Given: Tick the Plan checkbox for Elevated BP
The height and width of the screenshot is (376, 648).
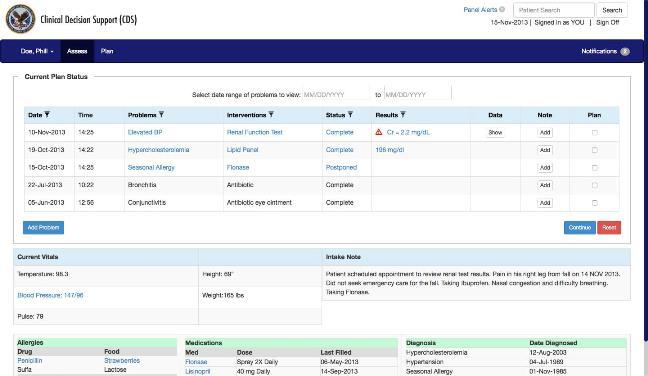Looking at the screenshot, I should point(595,133).
